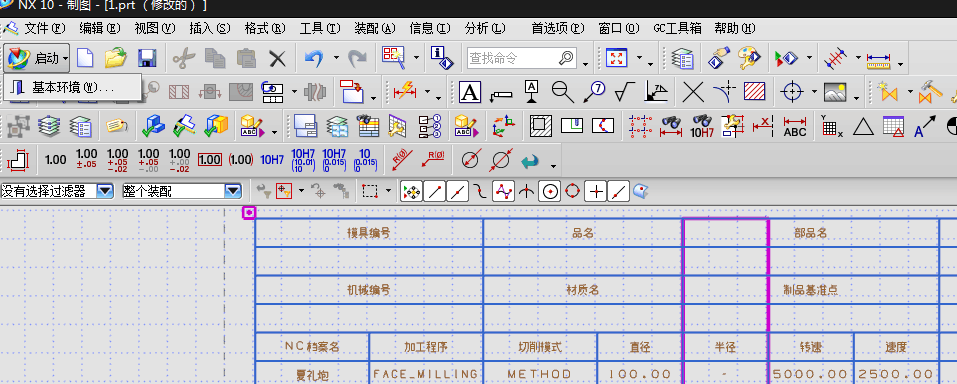Choose 基本环境(W)... from the popup
The height and width of the screenshot is (384, 957).
tap(73, 88)
